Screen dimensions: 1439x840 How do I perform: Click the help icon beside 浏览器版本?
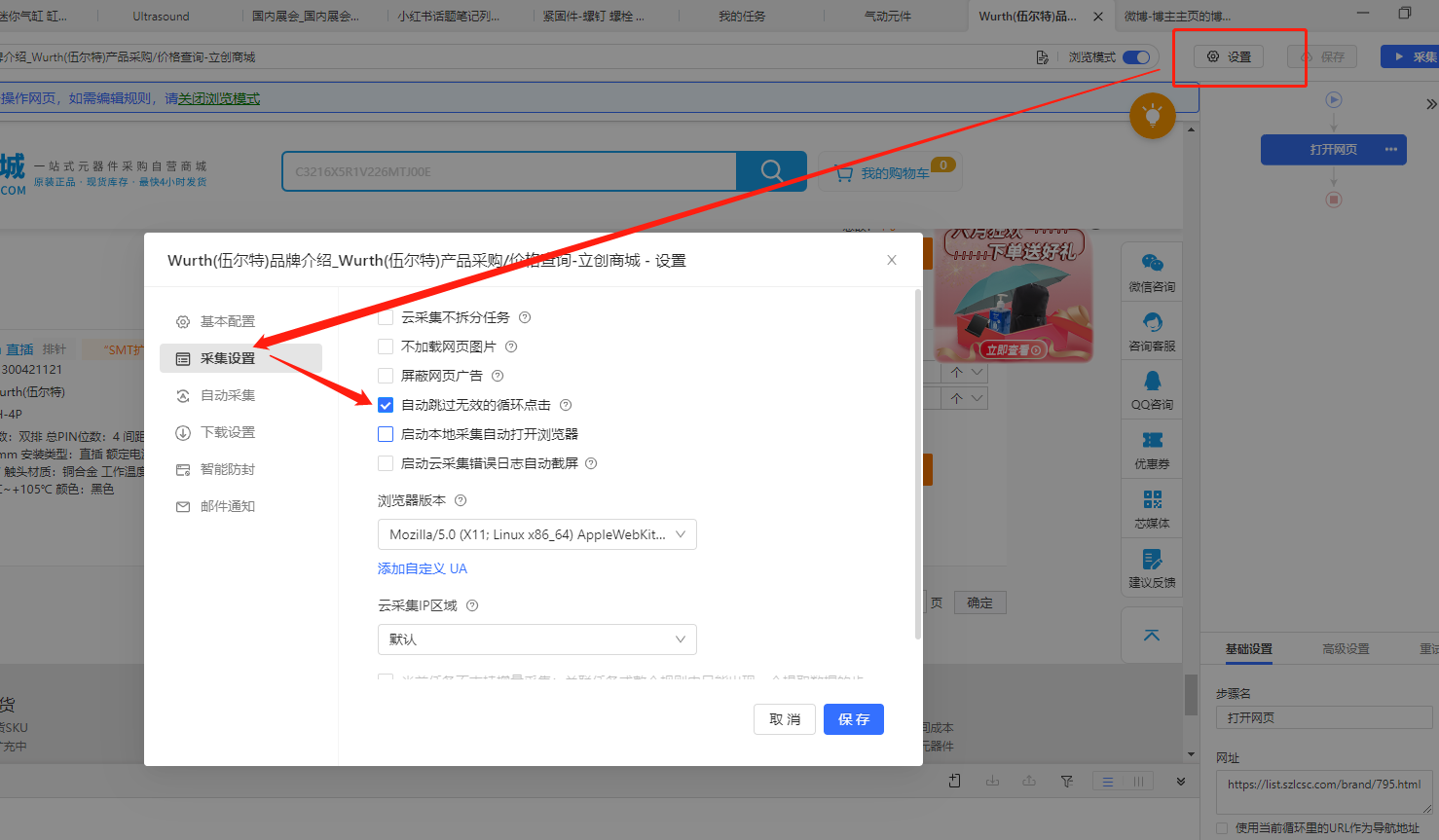coord(461,500)
